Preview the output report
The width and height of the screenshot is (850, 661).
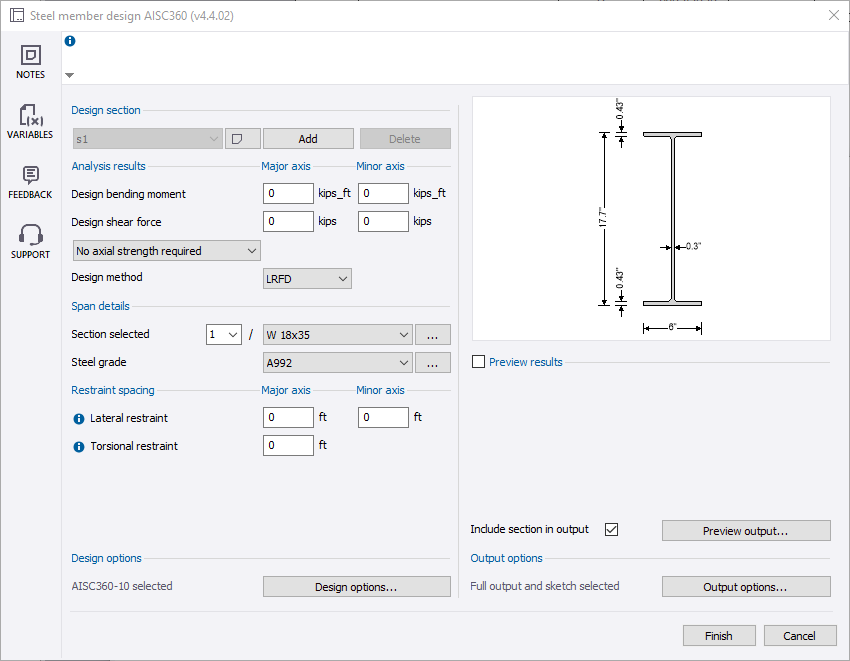click(745, 530)
